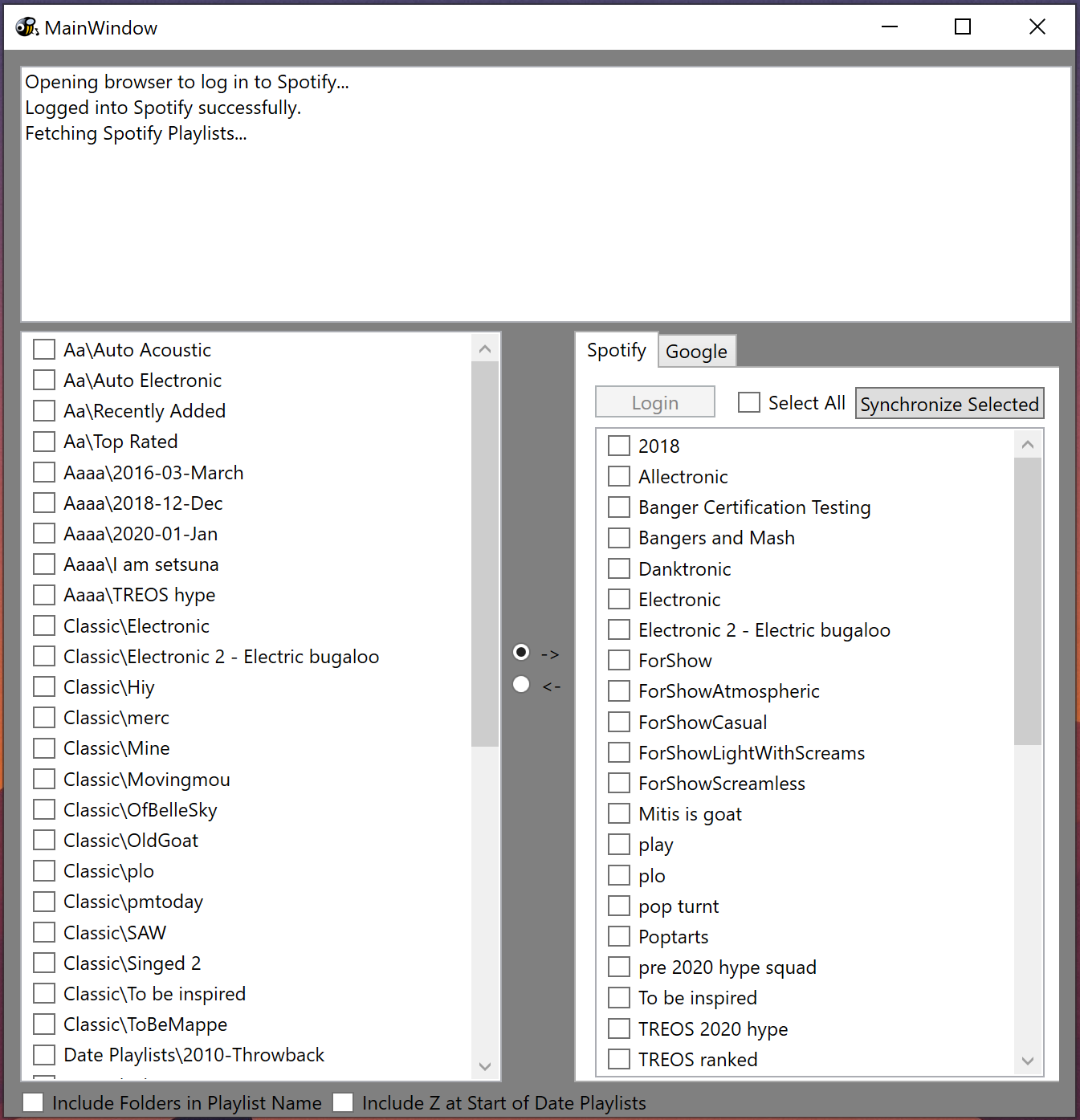1080x1120 pixels.
Task: Switch to the Google tab
Action: [x=696, y=352]
